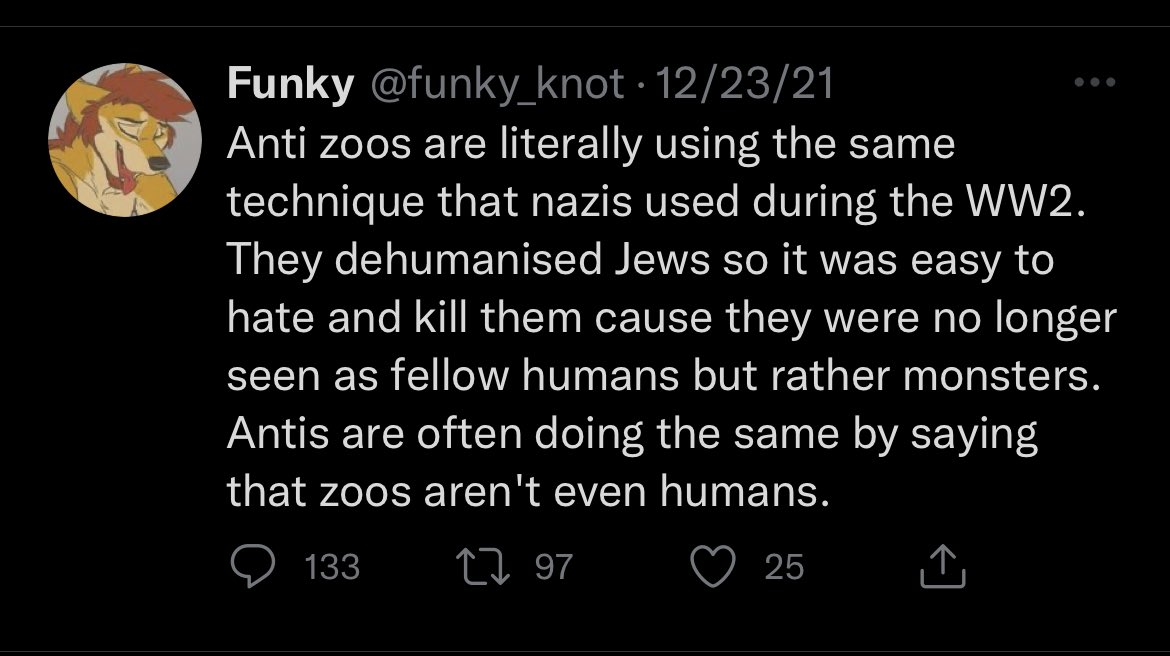
Task: View the 25 likes count
Action: tap(784, 566)
